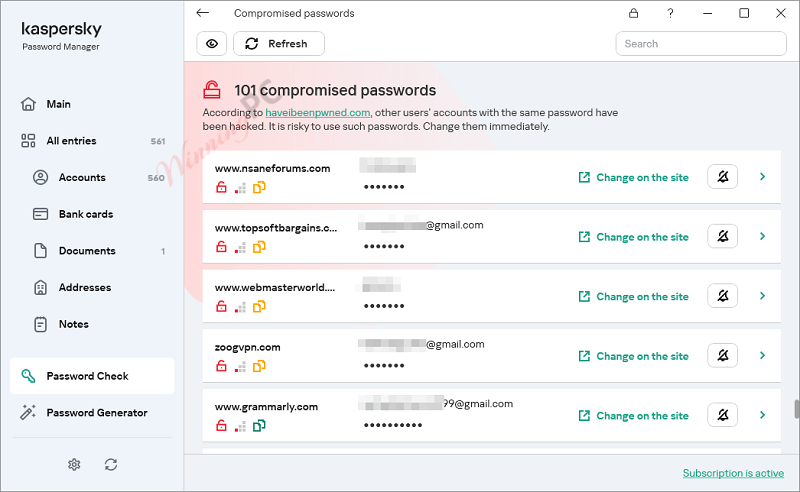The width and height of the screenshot is (800, 492).
Task: Click compromised lock icon under zoogvpn.com
Action: pyautogui.click(x=221, y=366)
